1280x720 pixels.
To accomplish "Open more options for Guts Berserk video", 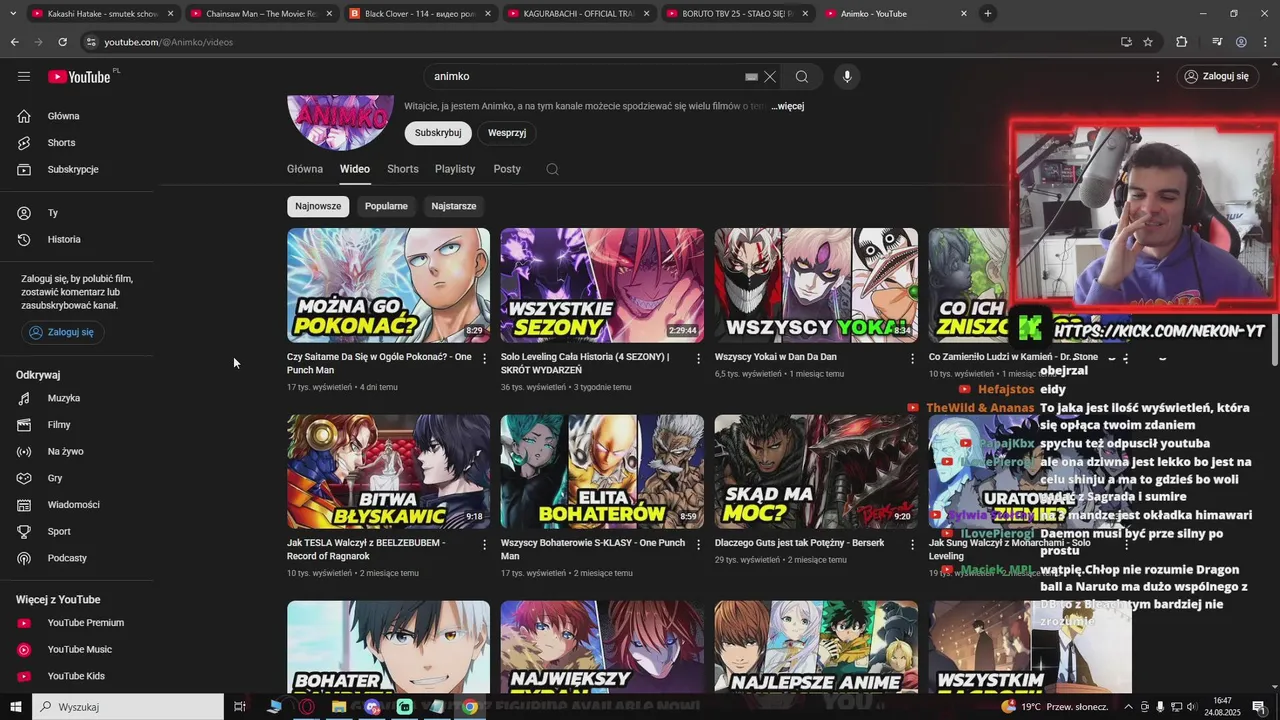I will [912, 545].
